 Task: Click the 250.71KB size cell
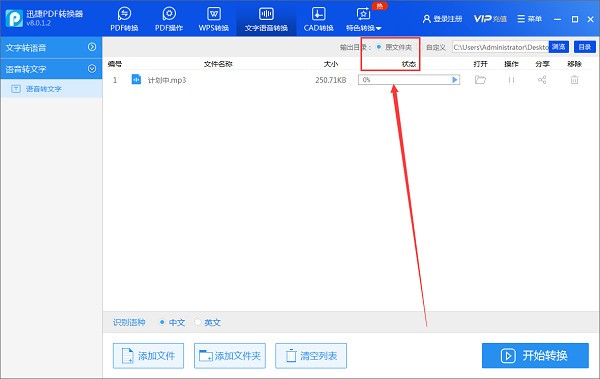[331, 80]
